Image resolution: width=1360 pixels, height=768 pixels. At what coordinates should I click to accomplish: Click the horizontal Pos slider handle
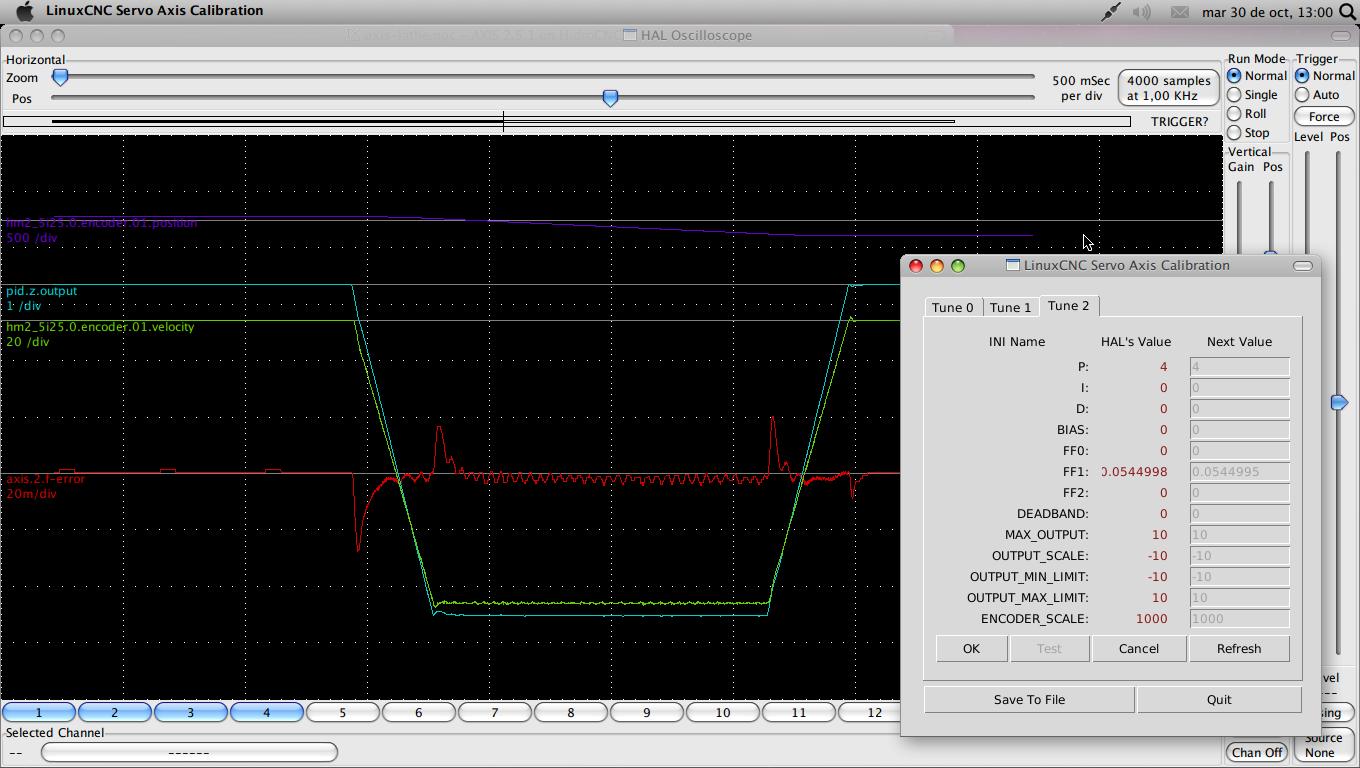click(x=610, y=98)
